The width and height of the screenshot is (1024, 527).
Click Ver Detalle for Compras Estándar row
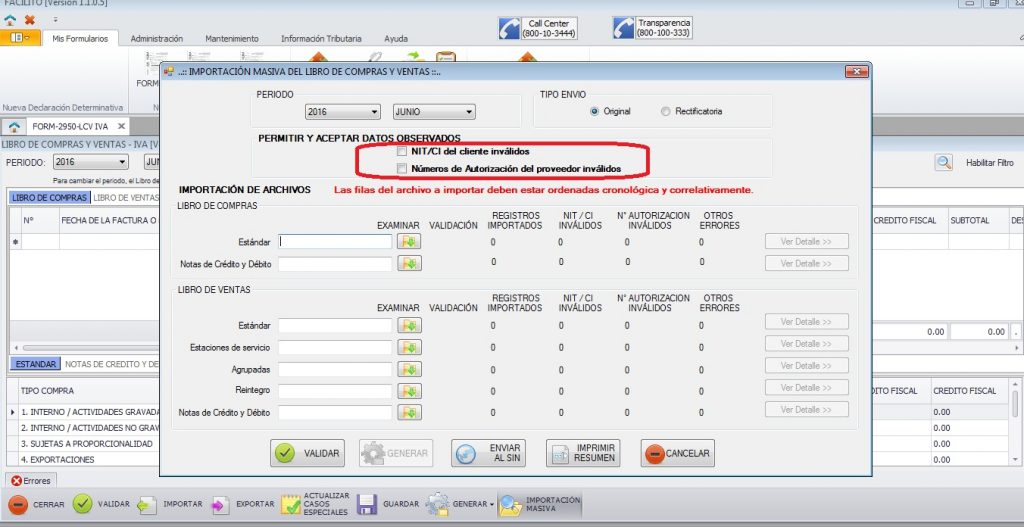807,242
